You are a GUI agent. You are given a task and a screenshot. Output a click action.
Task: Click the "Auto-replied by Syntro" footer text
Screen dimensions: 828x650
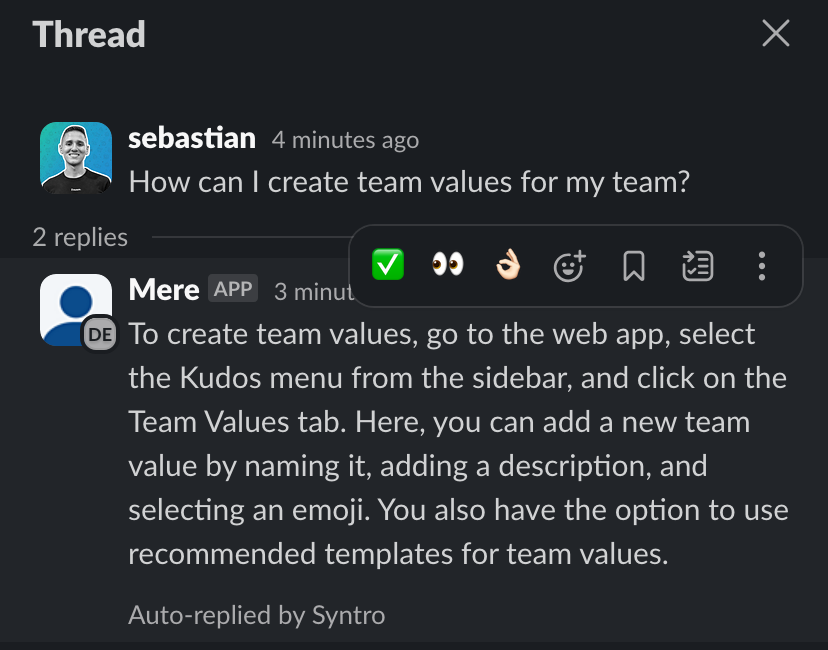pos(257,615)
